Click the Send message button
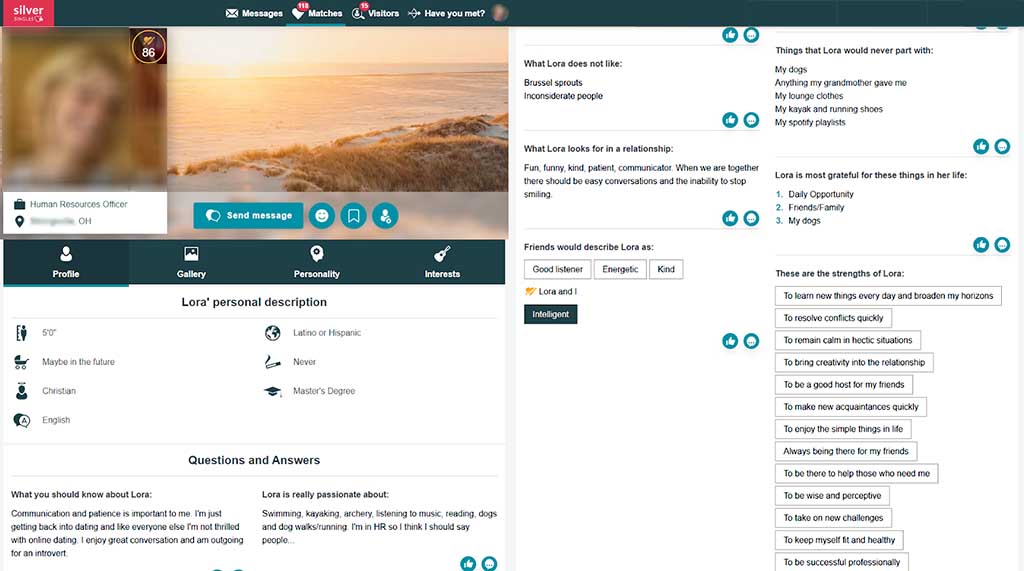This screenshot has height=571, width=1024. pos(248,216)
